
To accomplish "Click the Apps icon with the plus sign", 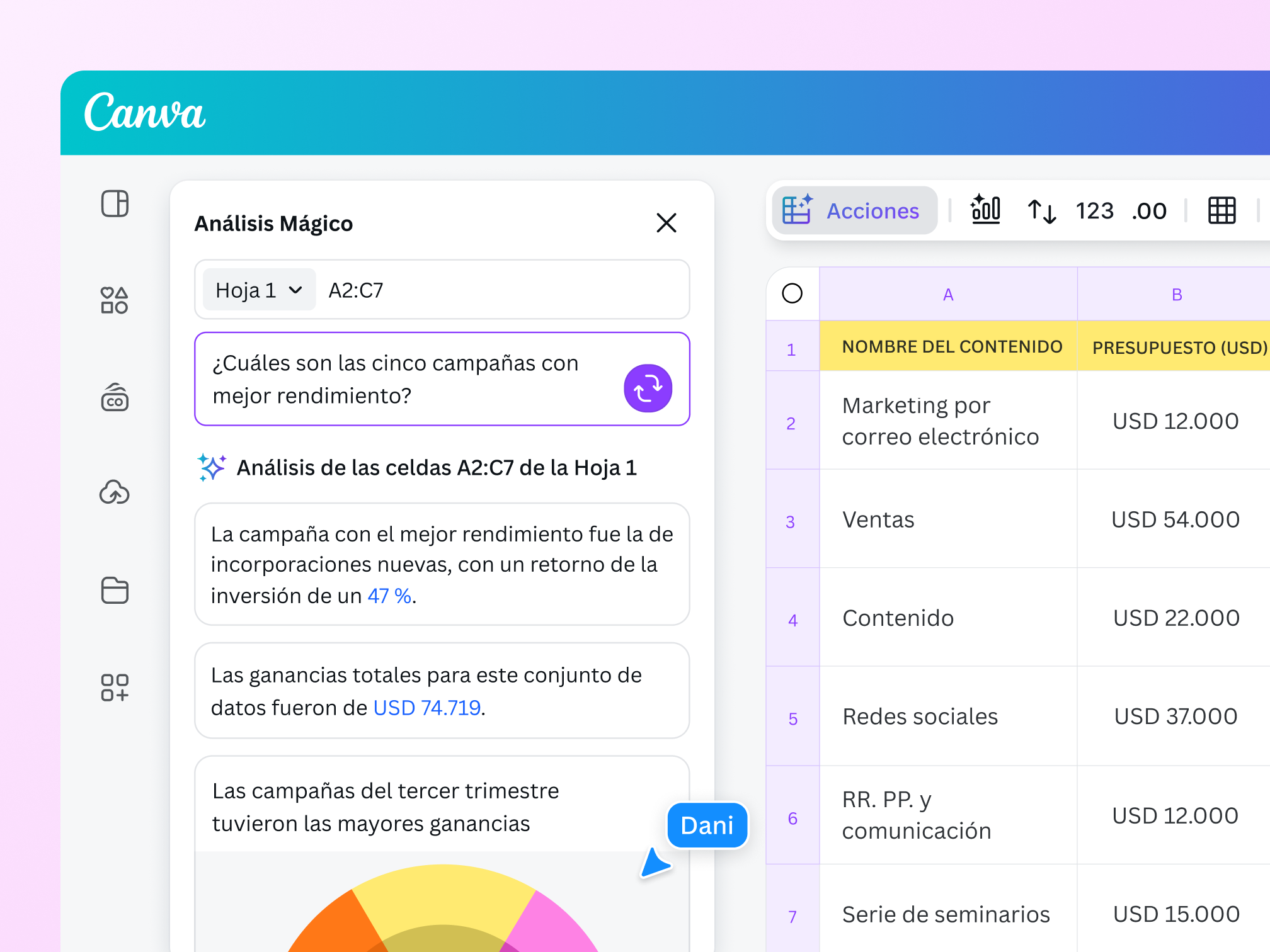I will 115,688.
